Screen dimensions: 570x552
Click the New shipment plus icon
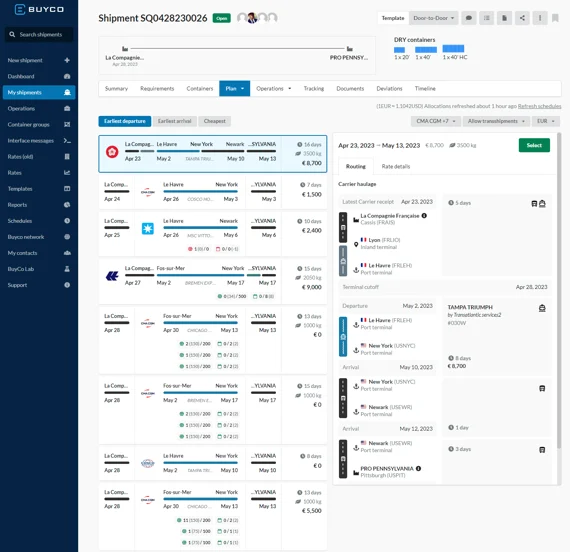click(x=67, y=60)
